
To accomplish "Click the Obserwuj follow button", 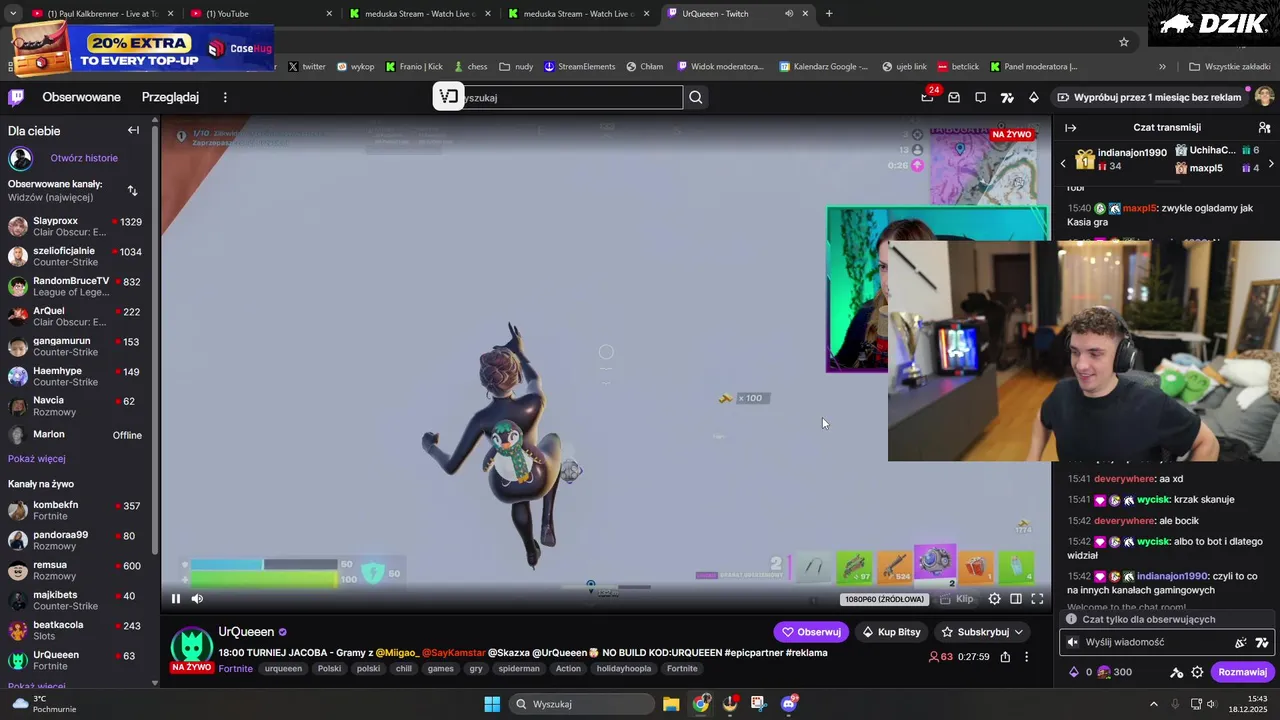I will point(811,632).
